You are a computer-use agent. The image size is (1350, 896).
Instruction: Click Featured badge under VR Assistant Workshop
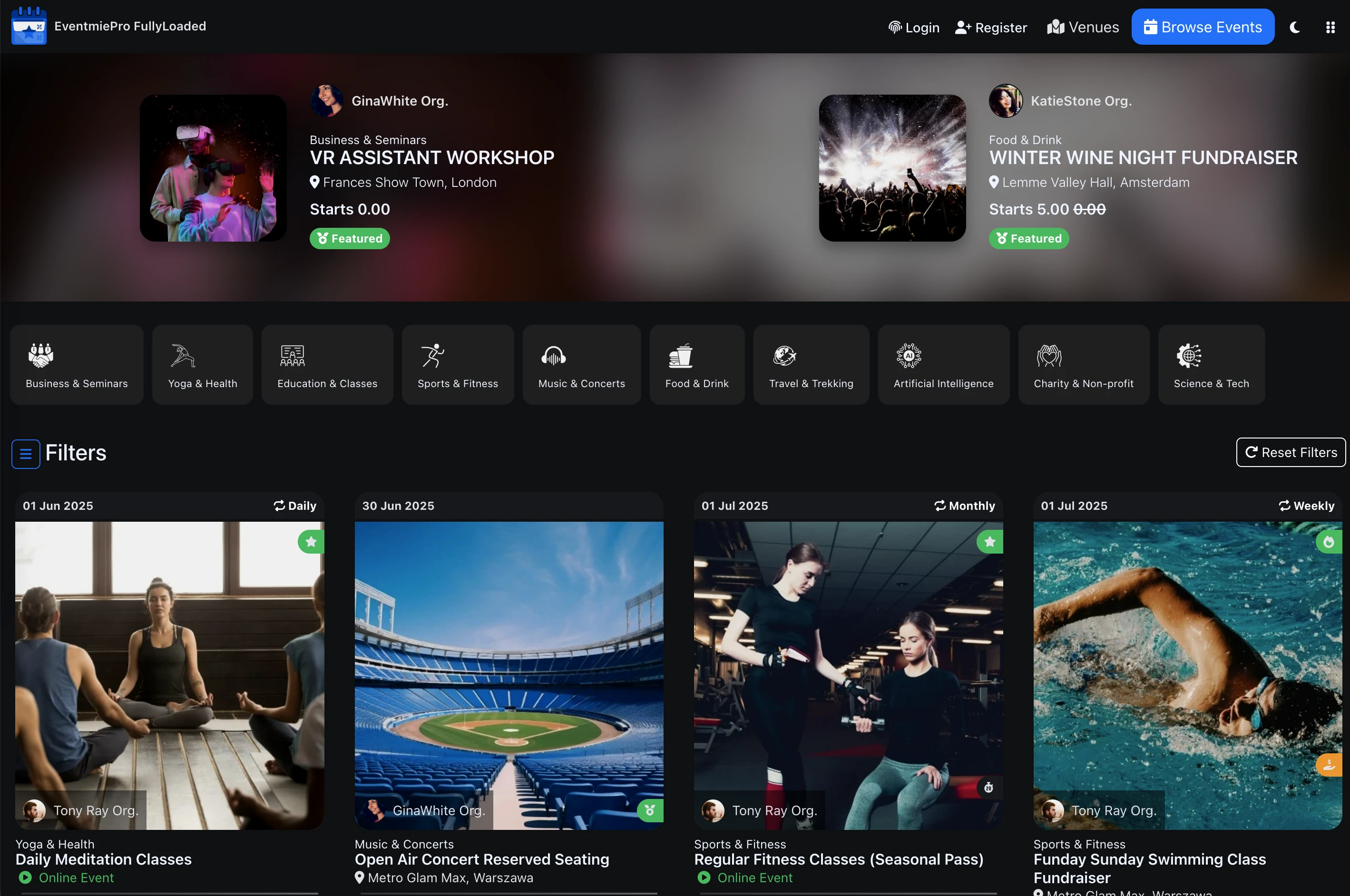(x=350, y=238)
